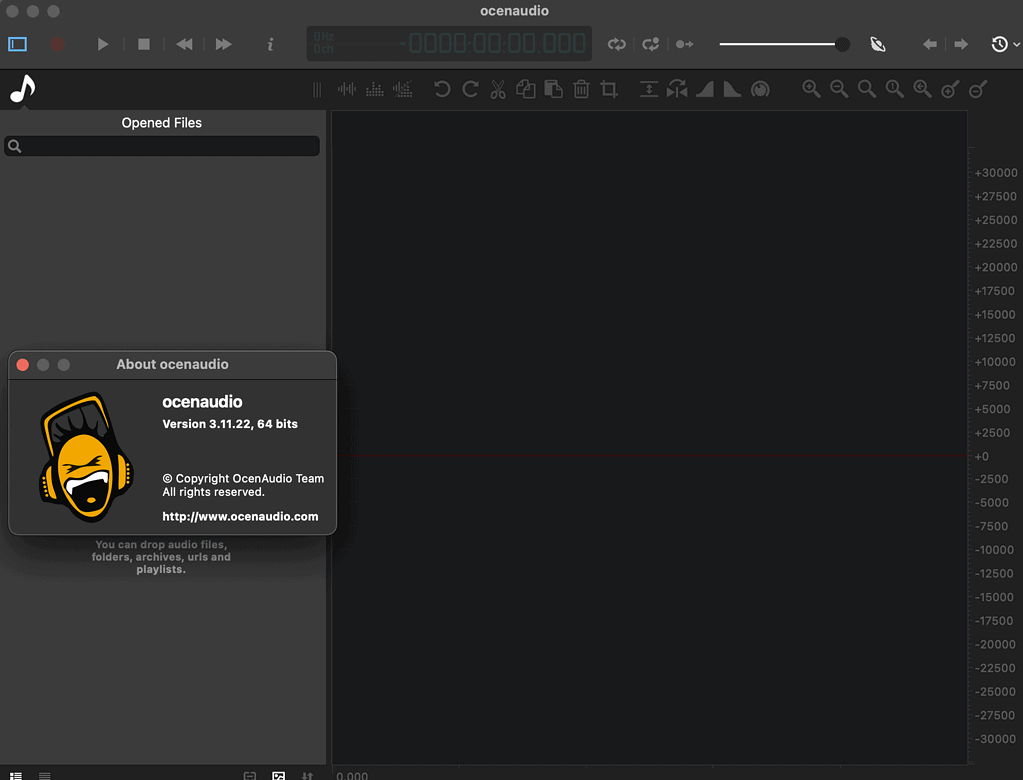1023x780 pixels.
Task: Apply Fade In ramp icon
Action: [x=705, y=89]
